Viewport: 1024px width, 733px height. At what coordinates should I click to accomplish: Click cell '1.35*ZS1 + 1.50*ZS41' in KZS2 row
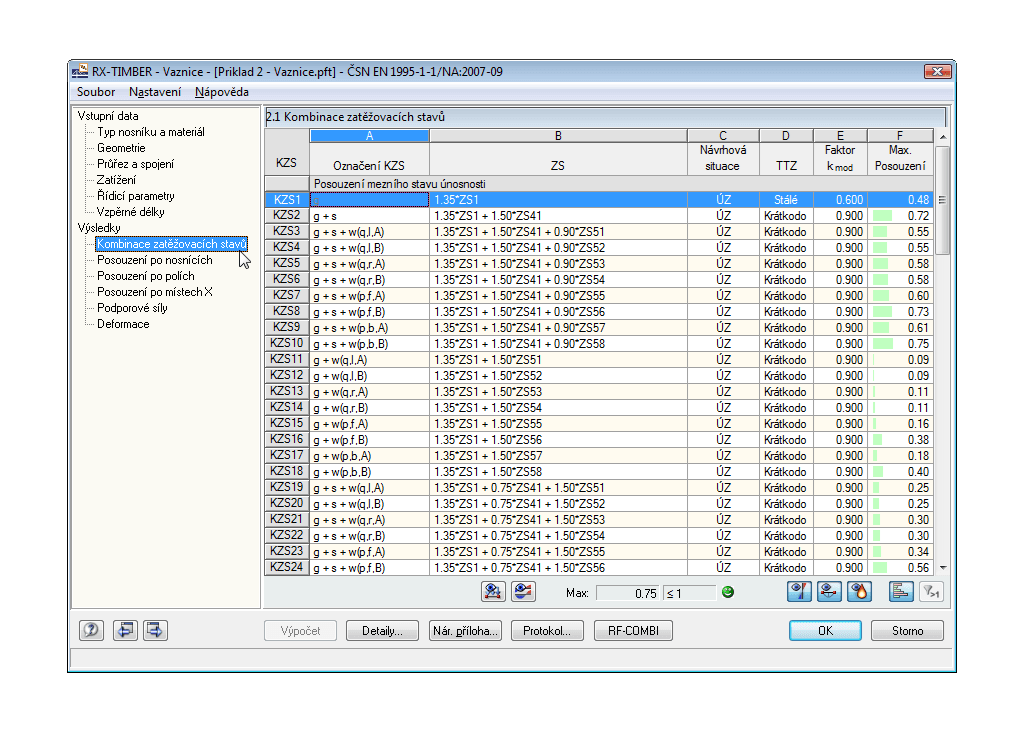point(558,216)
